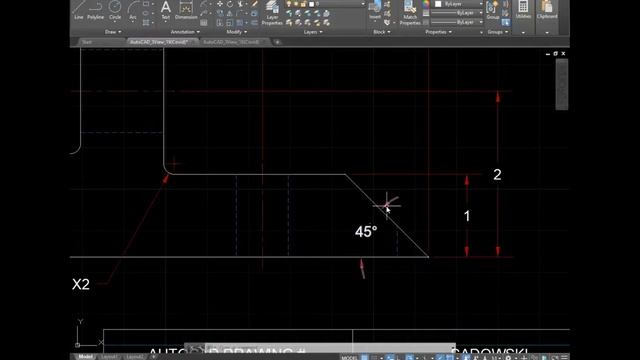Viewport: 640px width, 360px height.
Task: Toggle layer freeze sun icon
Action: (296, 4)
